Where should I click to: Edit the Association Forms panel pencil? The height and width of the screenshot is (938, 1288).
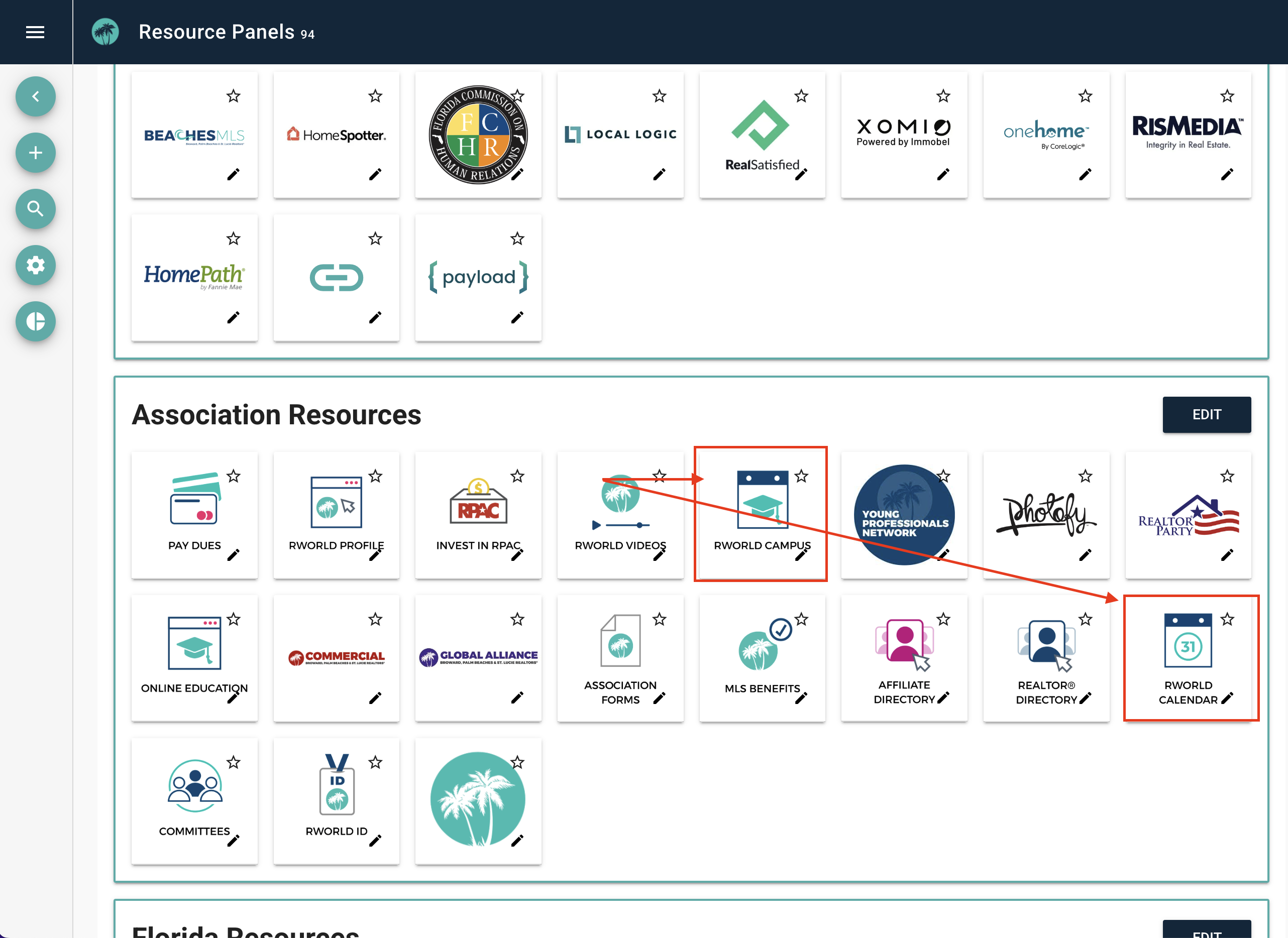(660, 698)
